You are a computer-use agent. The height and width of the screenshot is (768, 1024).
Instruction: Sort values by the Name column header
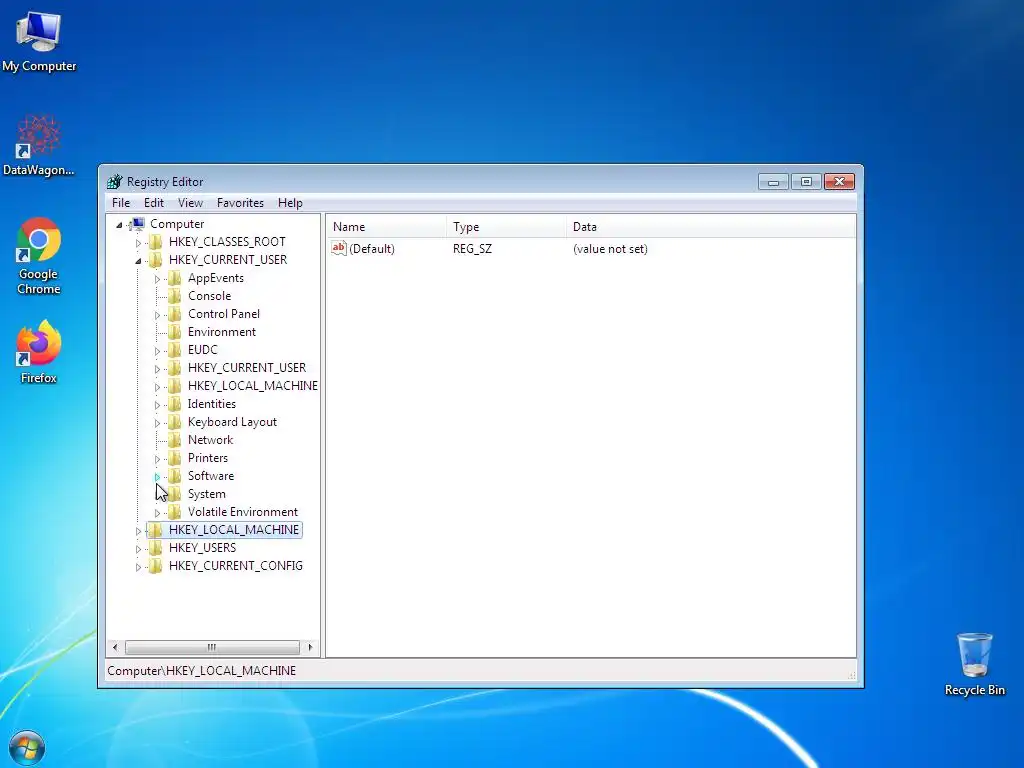[x=387, y=227]
